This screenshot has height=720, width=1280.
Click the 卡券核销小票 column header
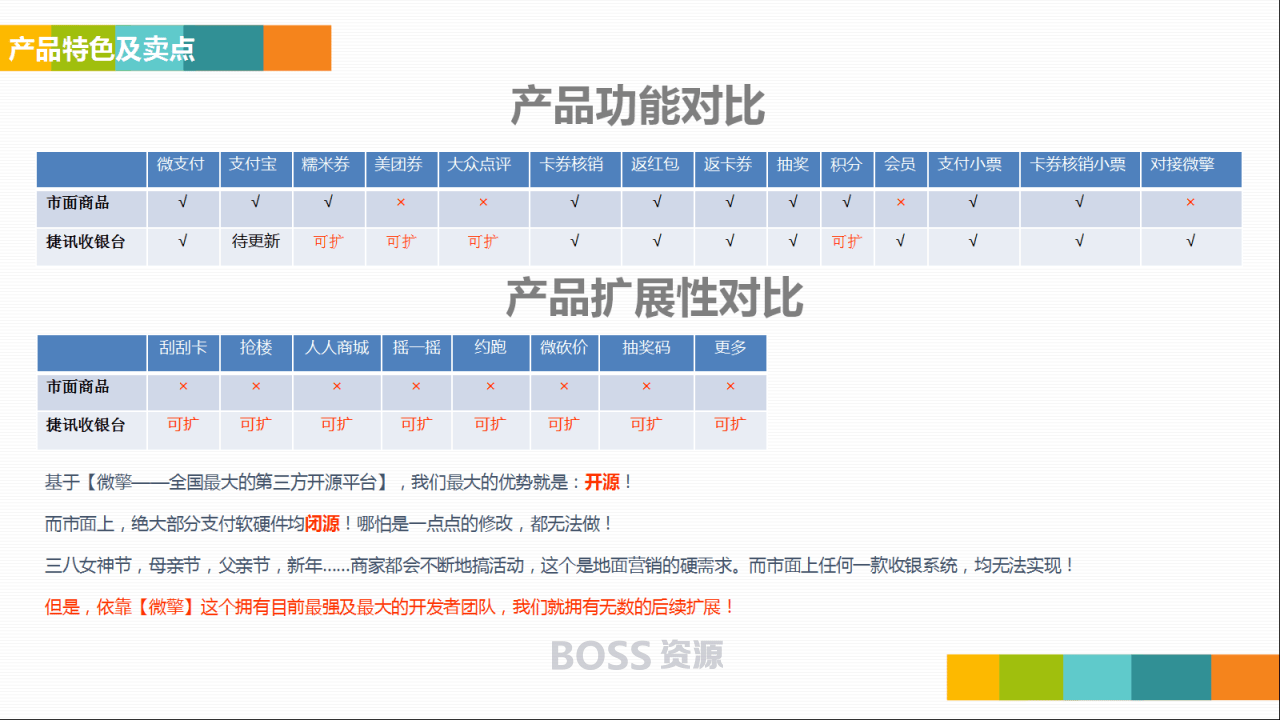(x=1080, y=169)
